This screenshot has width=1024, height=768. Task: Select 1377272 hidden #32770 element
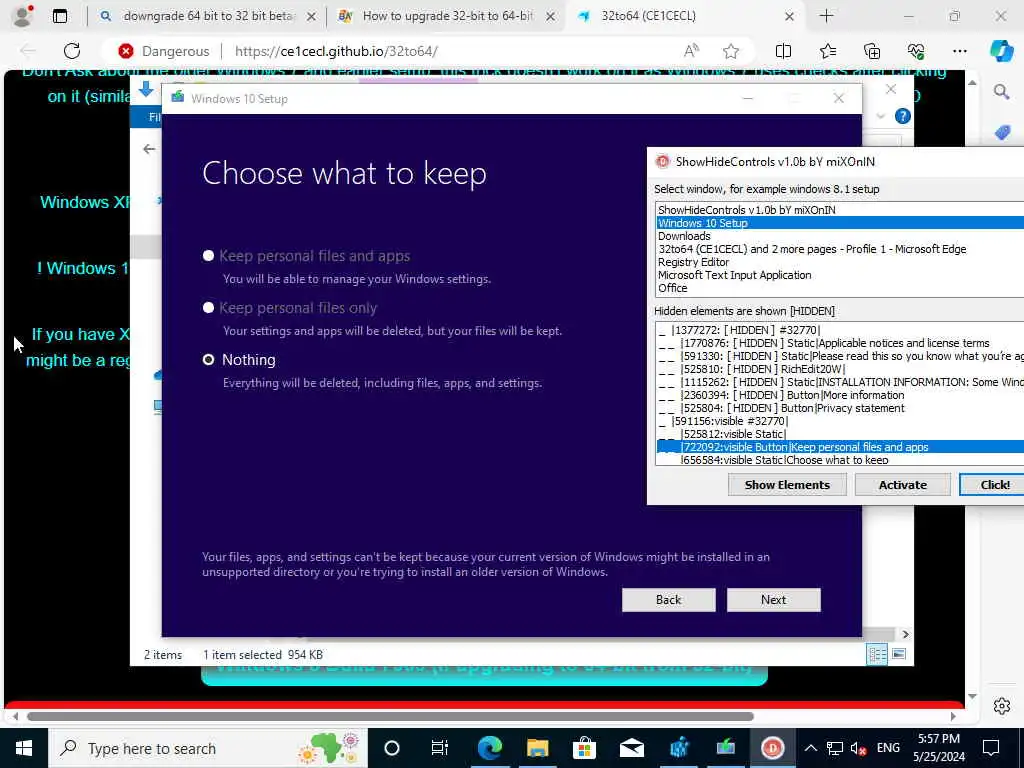click(840, 330)
